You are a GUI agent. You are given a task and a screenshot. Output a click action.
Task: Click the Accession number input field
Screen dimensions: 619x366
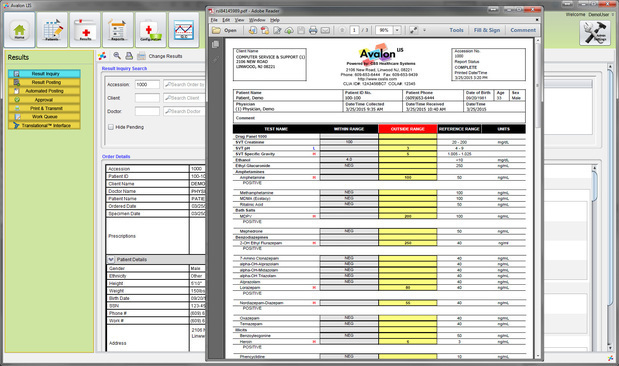click(147, 84)
